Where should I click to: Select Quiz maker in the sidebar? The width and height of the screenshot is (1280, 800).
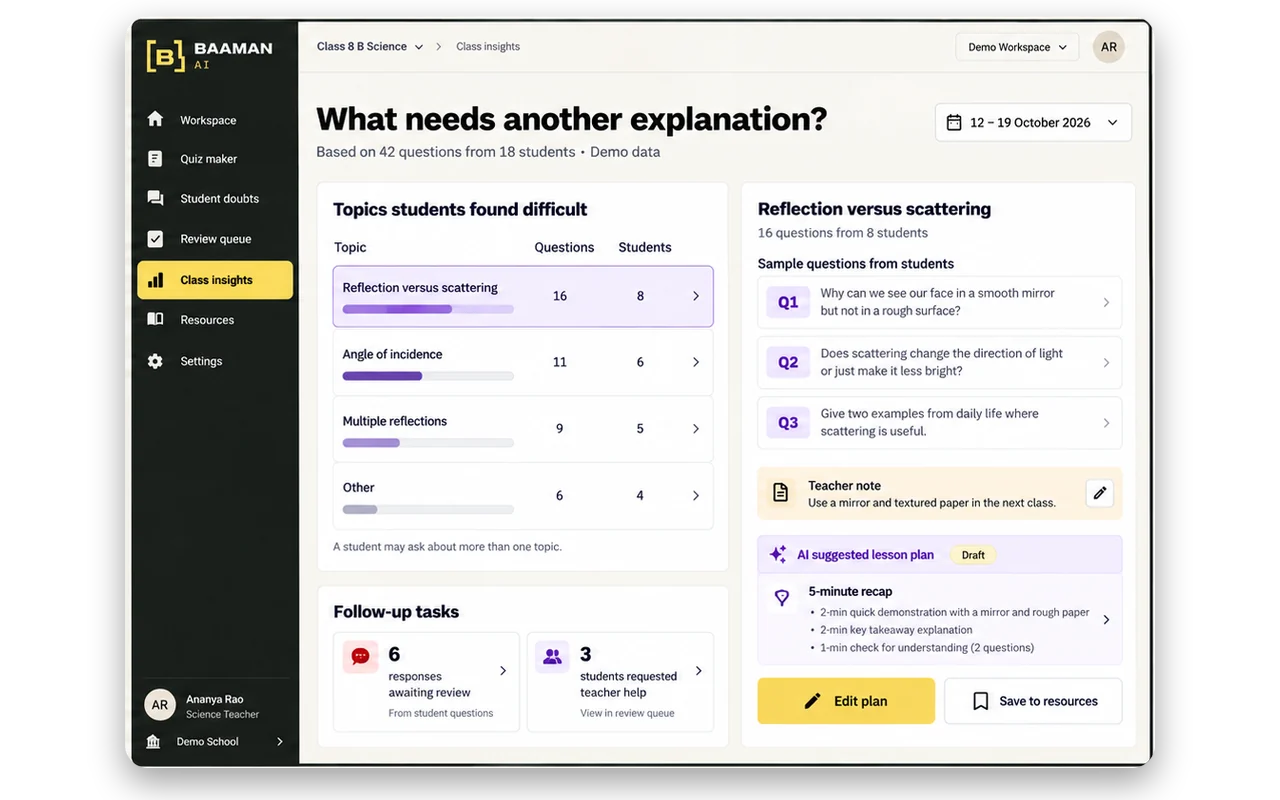pyautogui.click(x=215, y=159)
